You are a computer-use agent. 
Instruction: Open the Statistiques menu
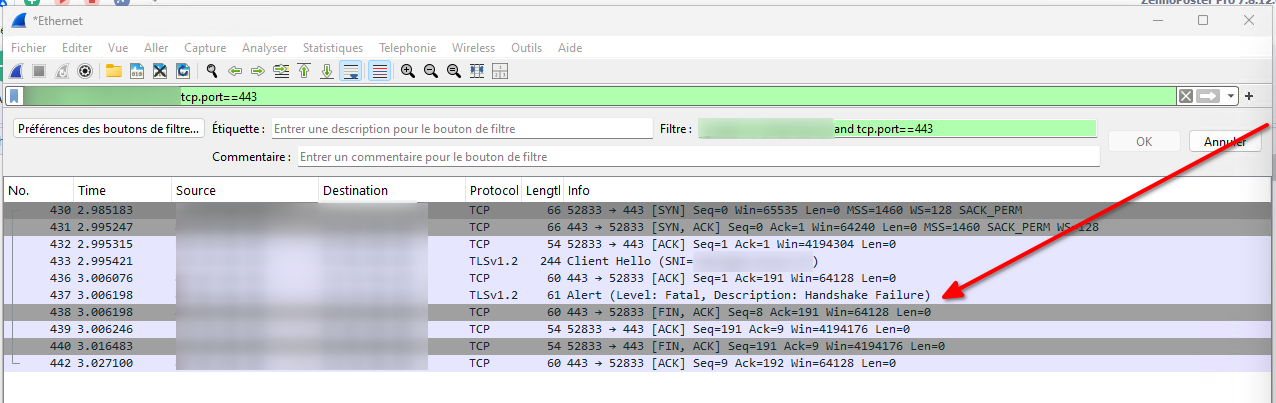(x=333, y=48)
